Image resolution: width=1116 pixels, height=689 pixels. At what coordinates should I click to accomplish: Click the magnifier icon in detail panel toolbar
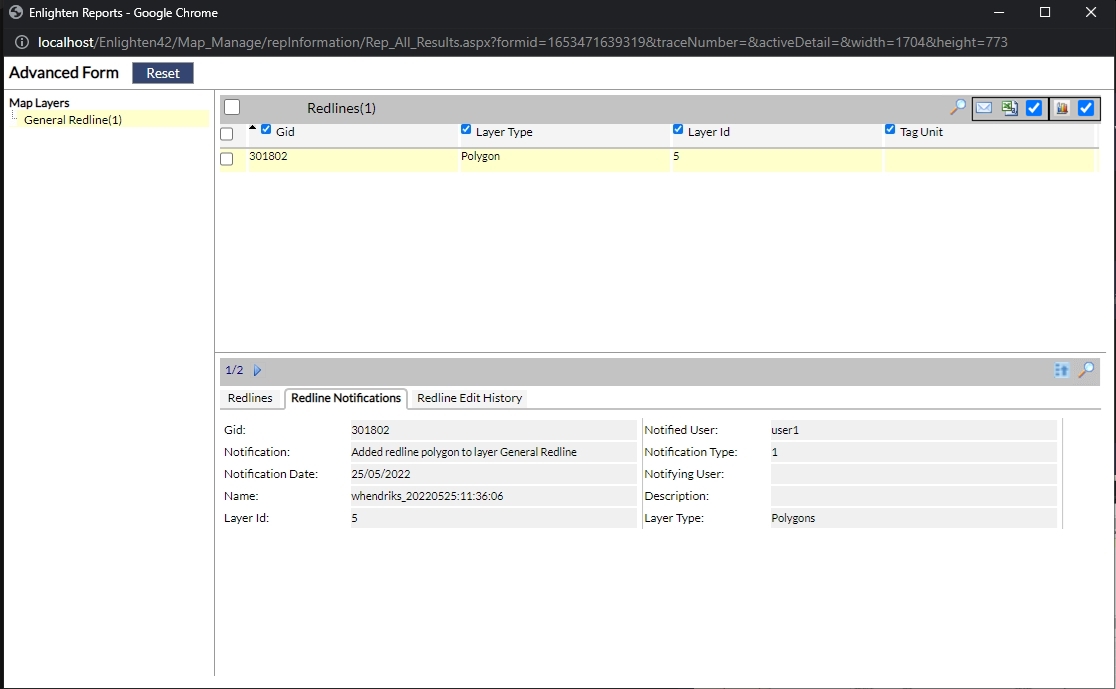point(1086,370)
